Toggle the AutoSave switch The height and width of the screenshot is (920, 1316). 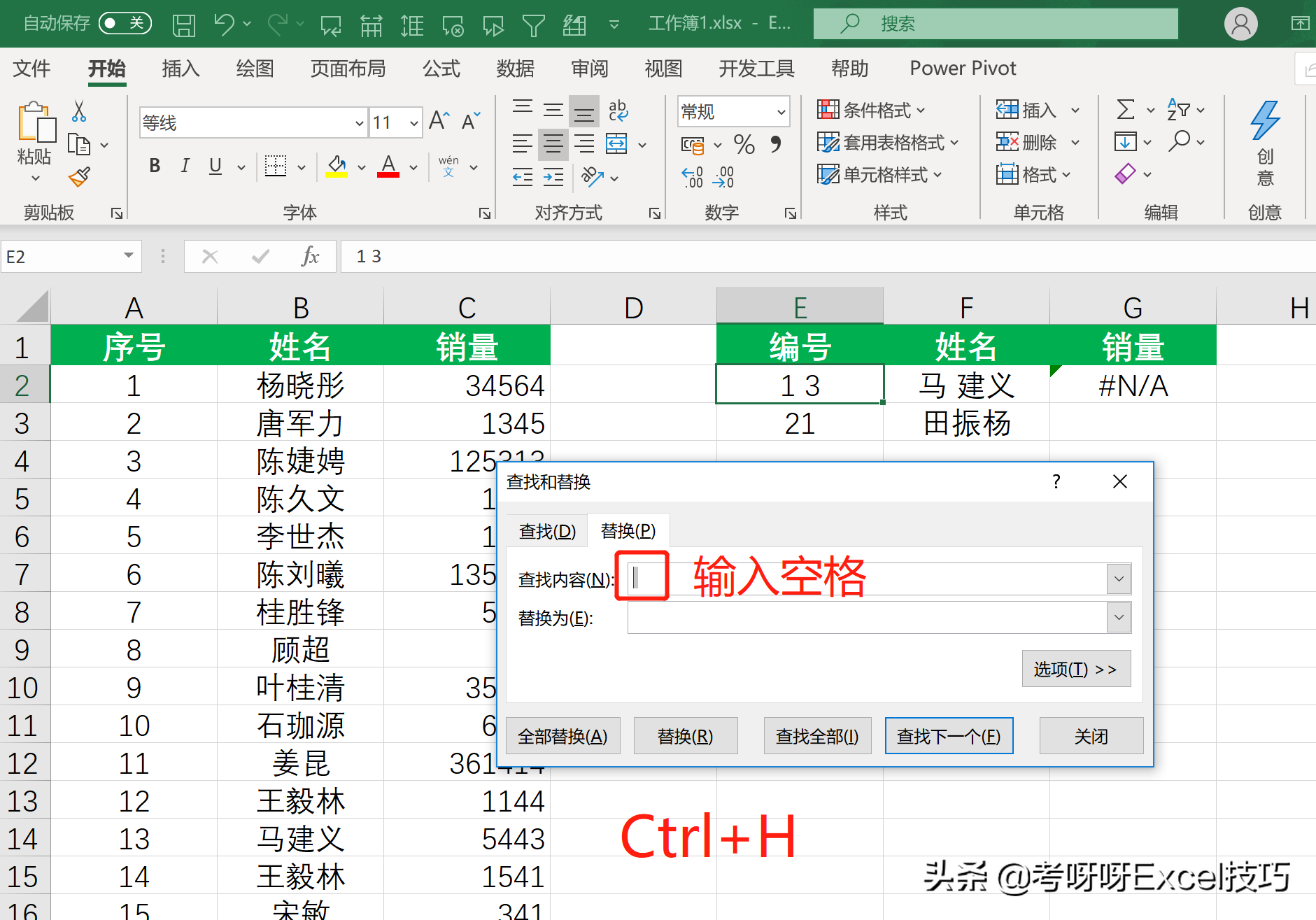pyautogui.click(x=125, y=23)
